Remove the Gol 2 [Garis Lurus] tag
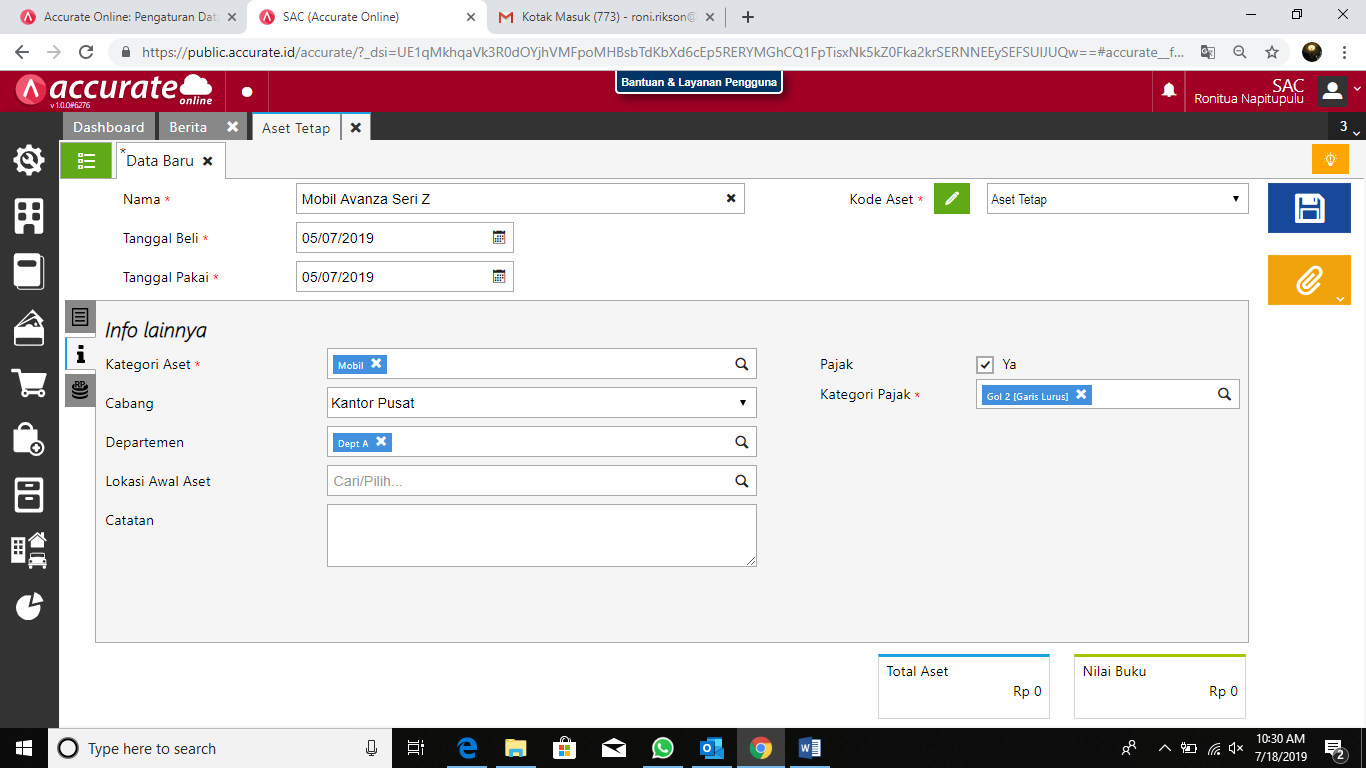The image size is (1366, 768). pos(1081,395)
